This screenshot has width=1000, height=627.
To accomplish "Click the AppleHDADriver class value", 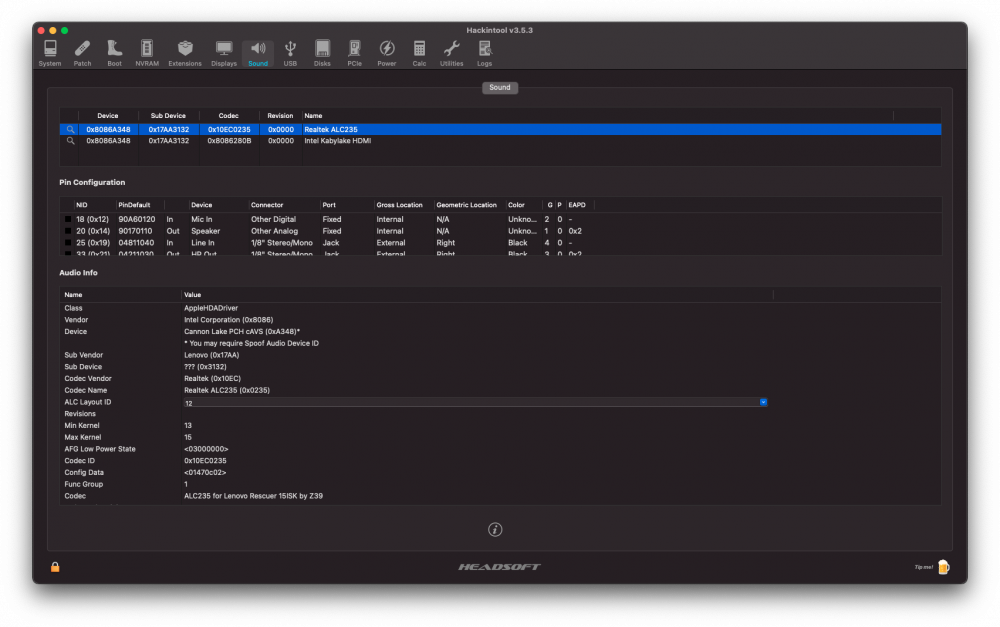I will pos(211,308).
